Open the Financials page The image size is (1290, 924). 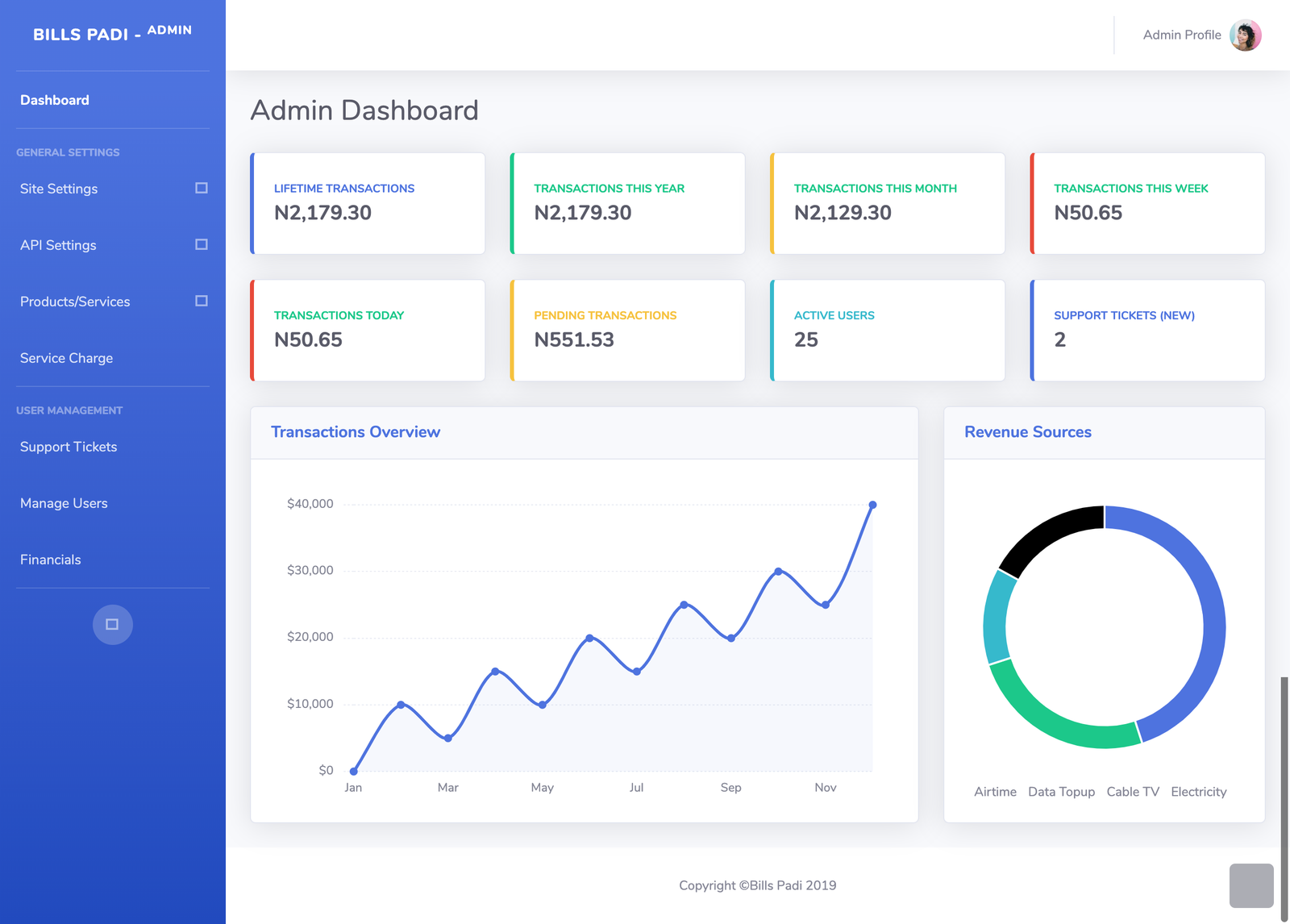coord(51,560)
